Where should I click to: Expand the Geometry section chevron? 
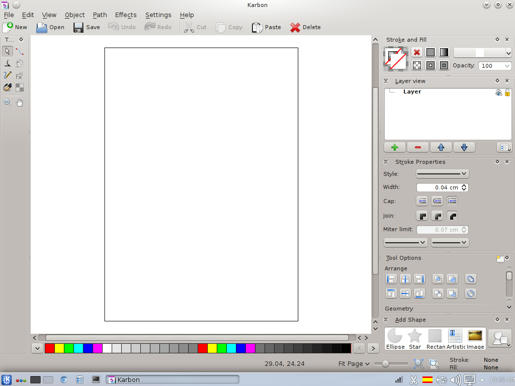pos(509,307)
